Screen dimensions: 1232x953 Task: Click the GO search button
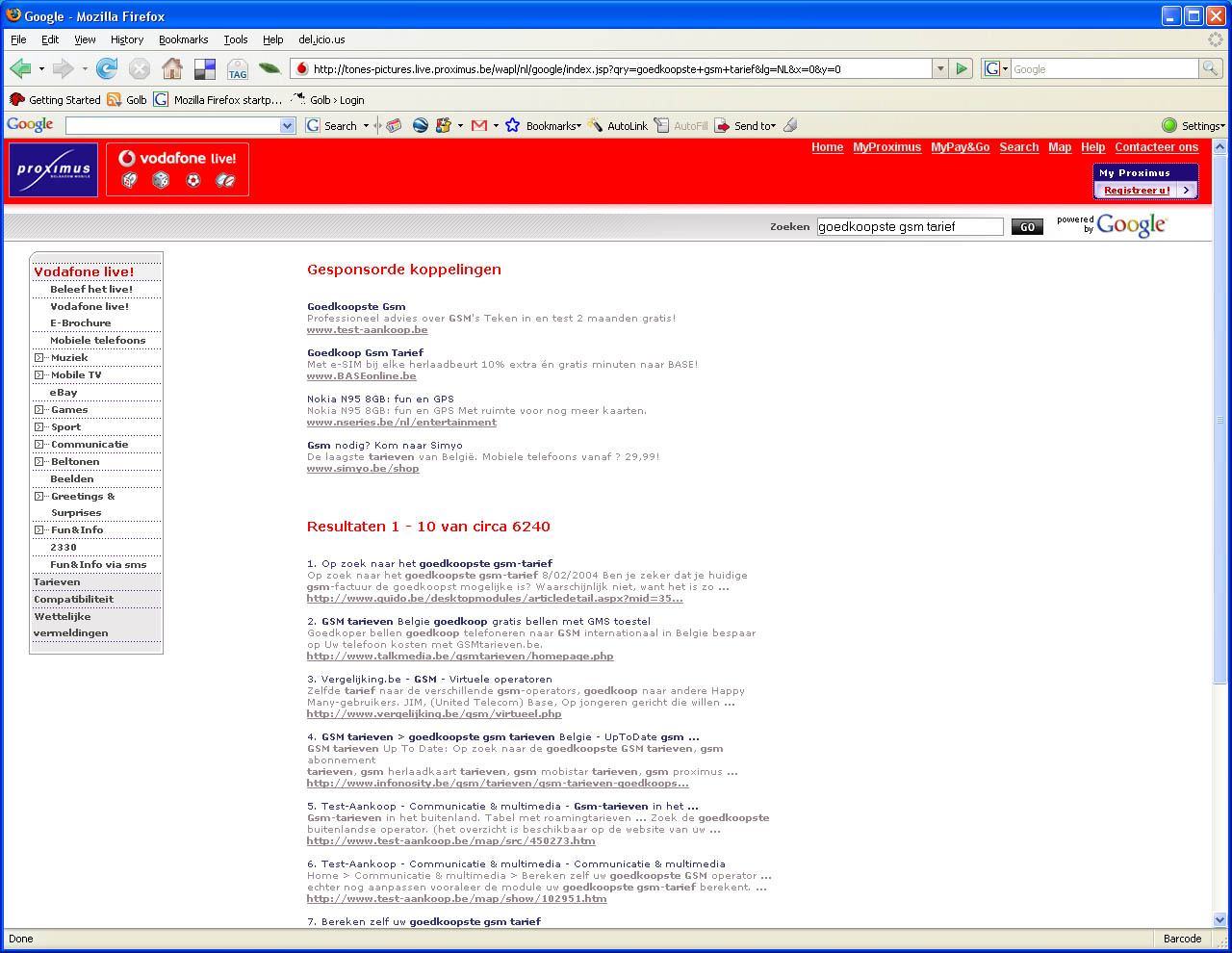click(x=1027, y=227)
